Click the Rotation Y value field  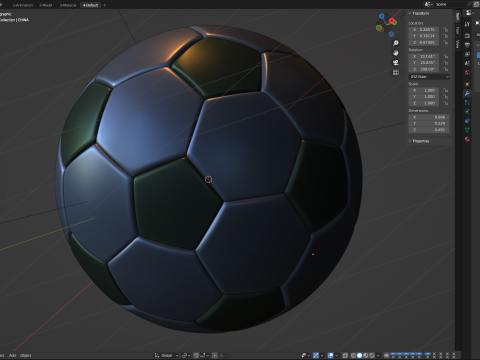424,63
